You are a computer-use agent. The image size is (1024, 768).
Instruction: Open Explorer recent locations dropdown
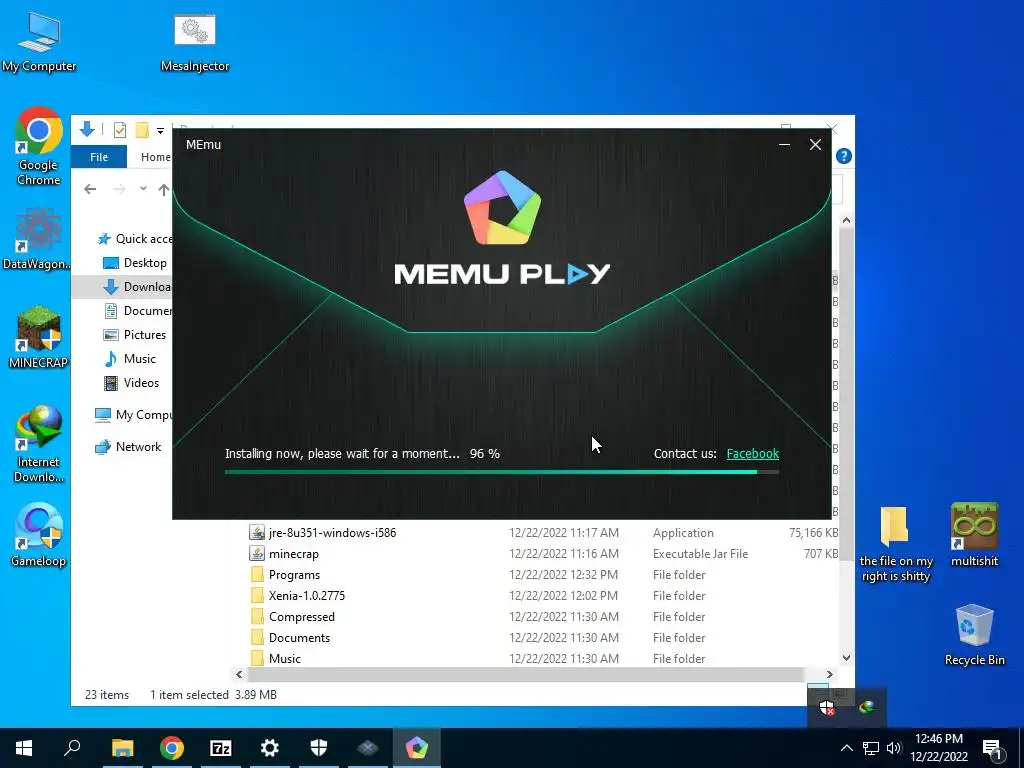(143, 189)
